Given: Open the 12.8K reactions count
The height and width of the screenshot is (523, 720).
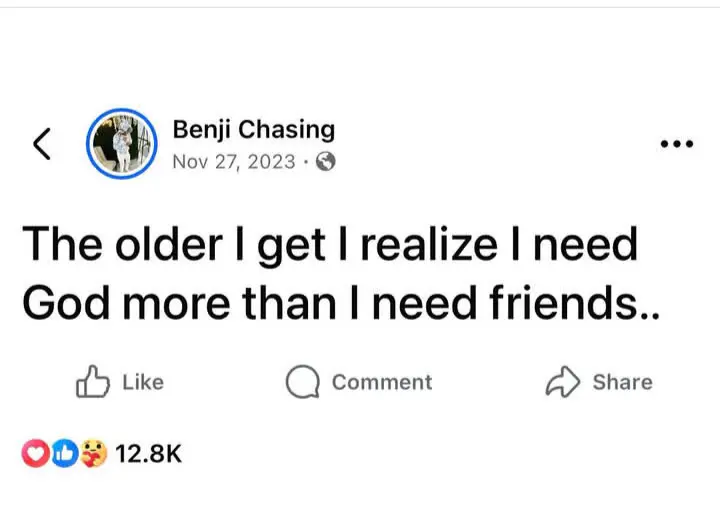Looking at the screenshot, I should (148, 454).
